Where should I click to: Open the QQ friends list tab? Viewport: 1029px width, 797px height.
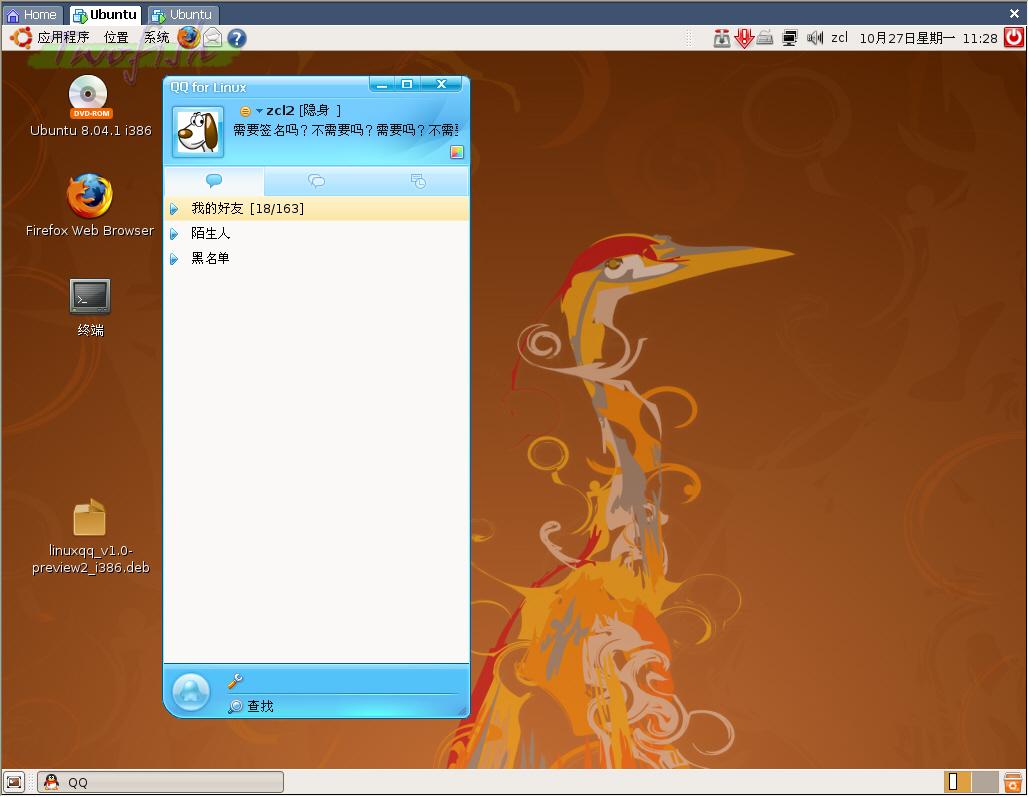214,181
